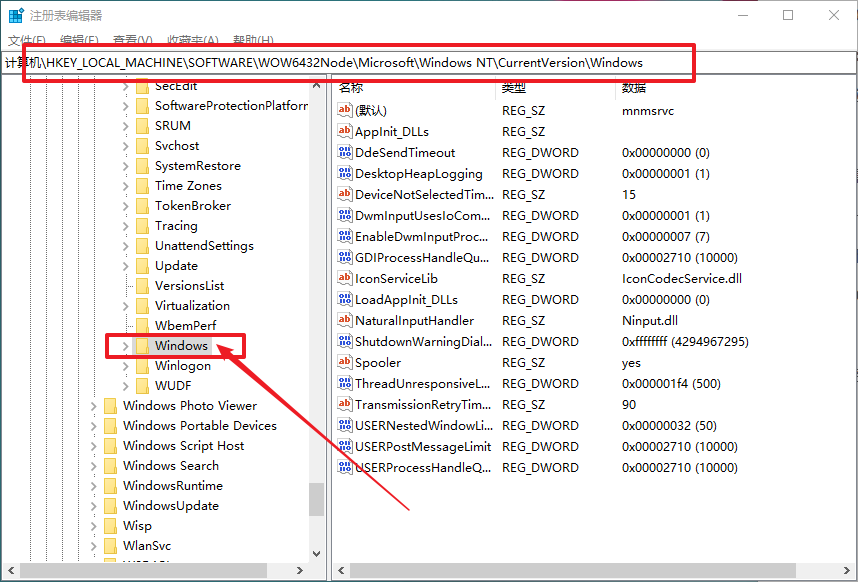Click the LoadAppInit_DLLs DWORD icon

(345, 299)
